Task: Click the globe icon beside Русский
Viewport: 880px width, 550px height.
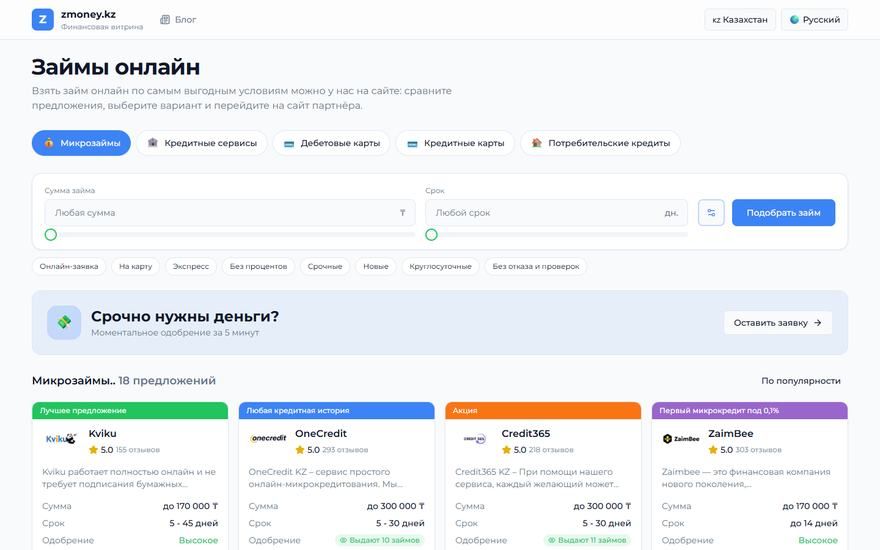Action: click(794, 20)
